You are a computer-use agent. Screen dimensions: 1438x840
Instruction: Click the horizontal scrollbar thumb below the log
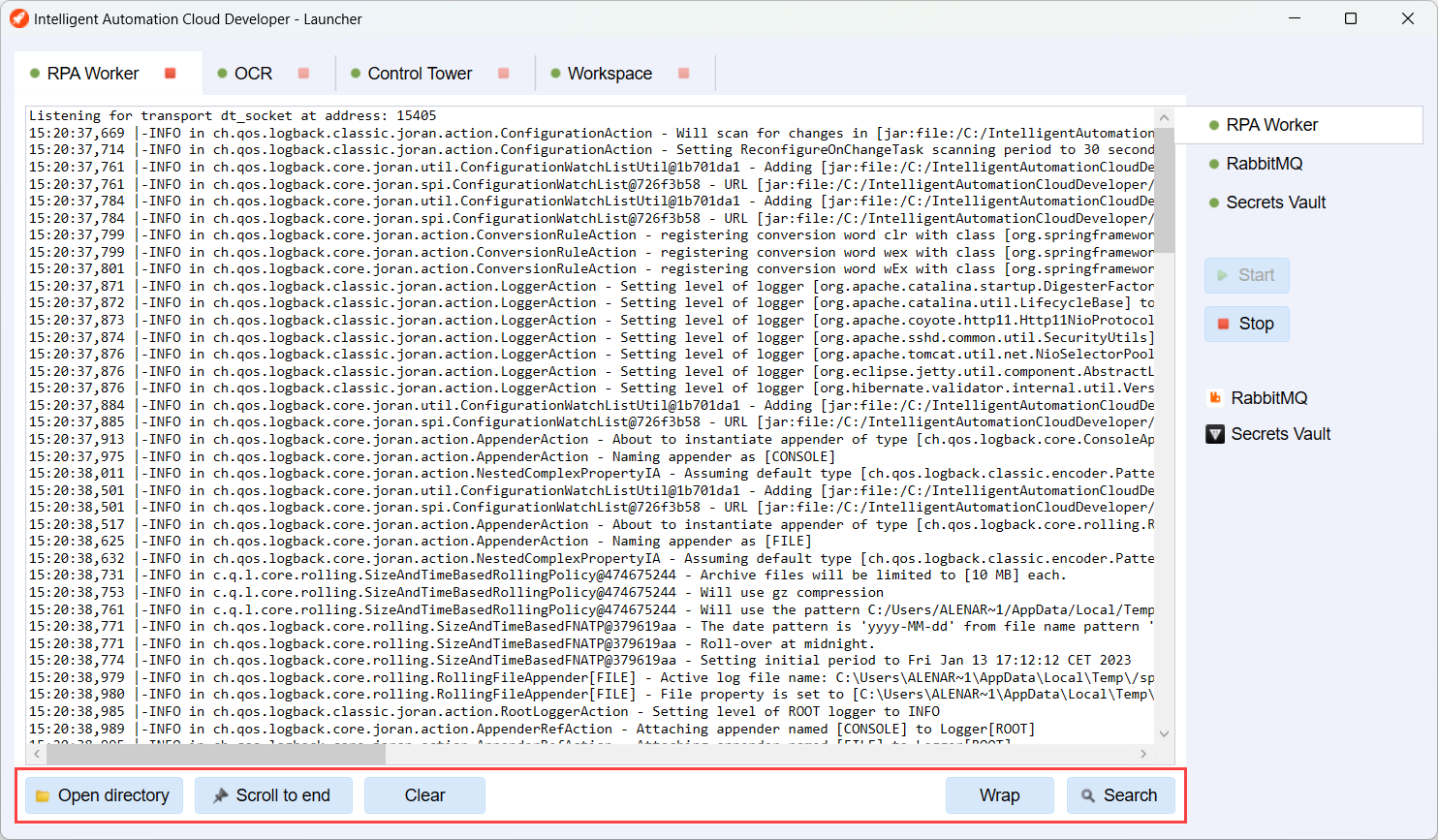click(x=216, y=754)
